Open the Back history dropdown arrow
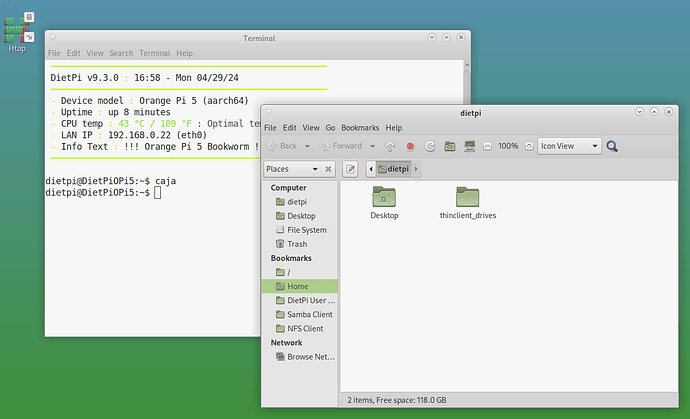The image size is (690, 419). [x=307, y=146]
